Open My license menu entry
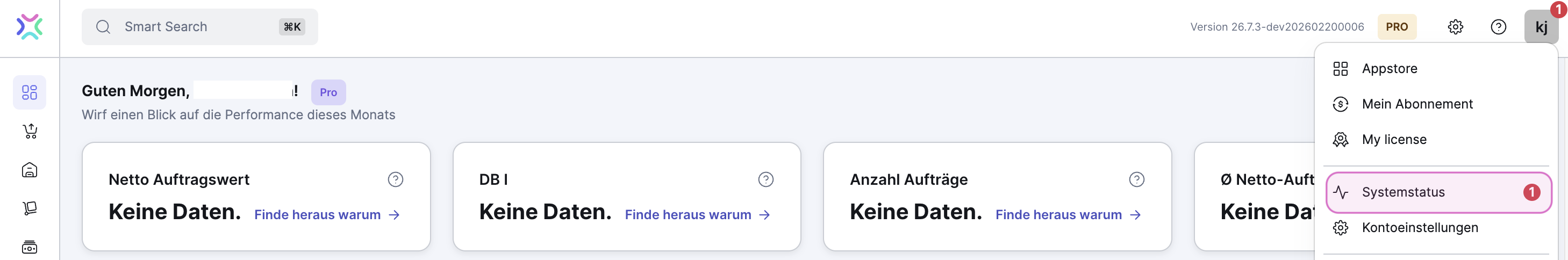The image size is (1568, 260). click(1393, 140)
